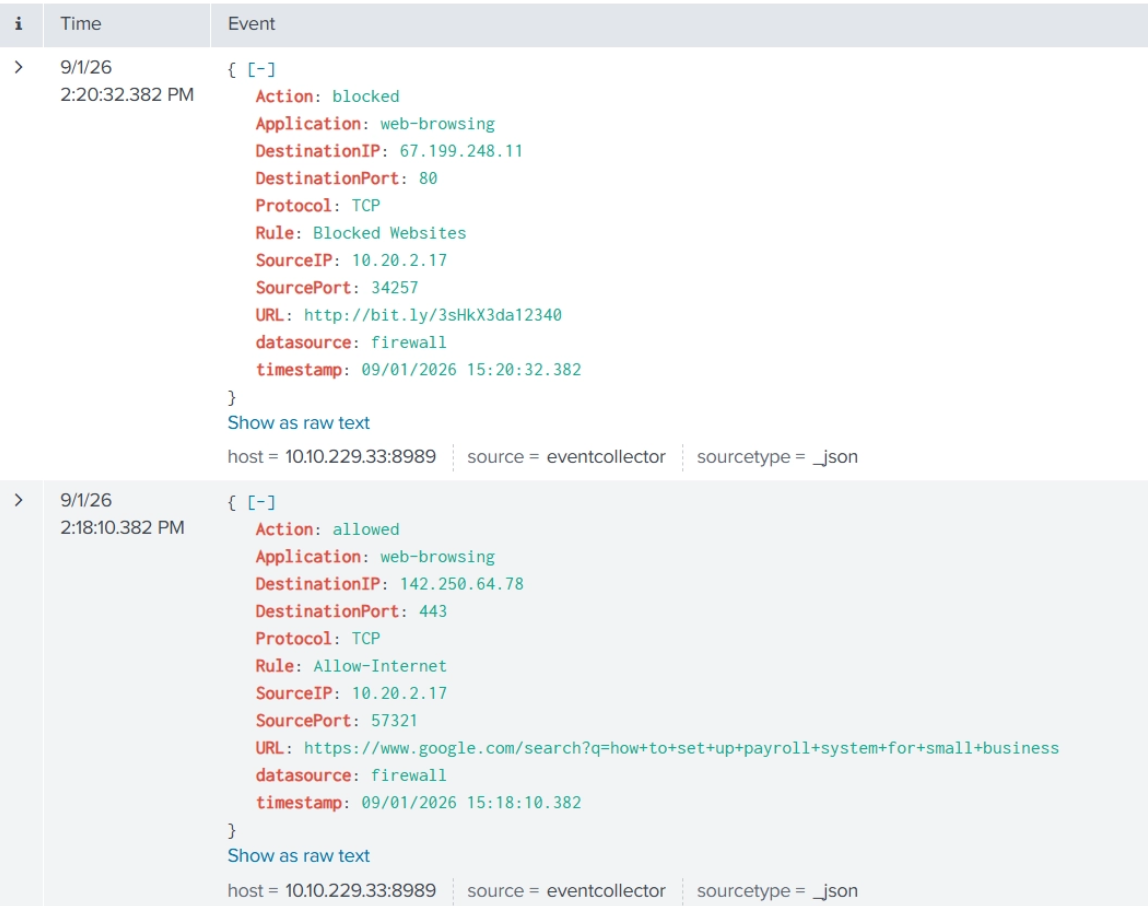Click DestinationPort value 80
This screenshot has height=906, width=1148.
pos(428,179)
